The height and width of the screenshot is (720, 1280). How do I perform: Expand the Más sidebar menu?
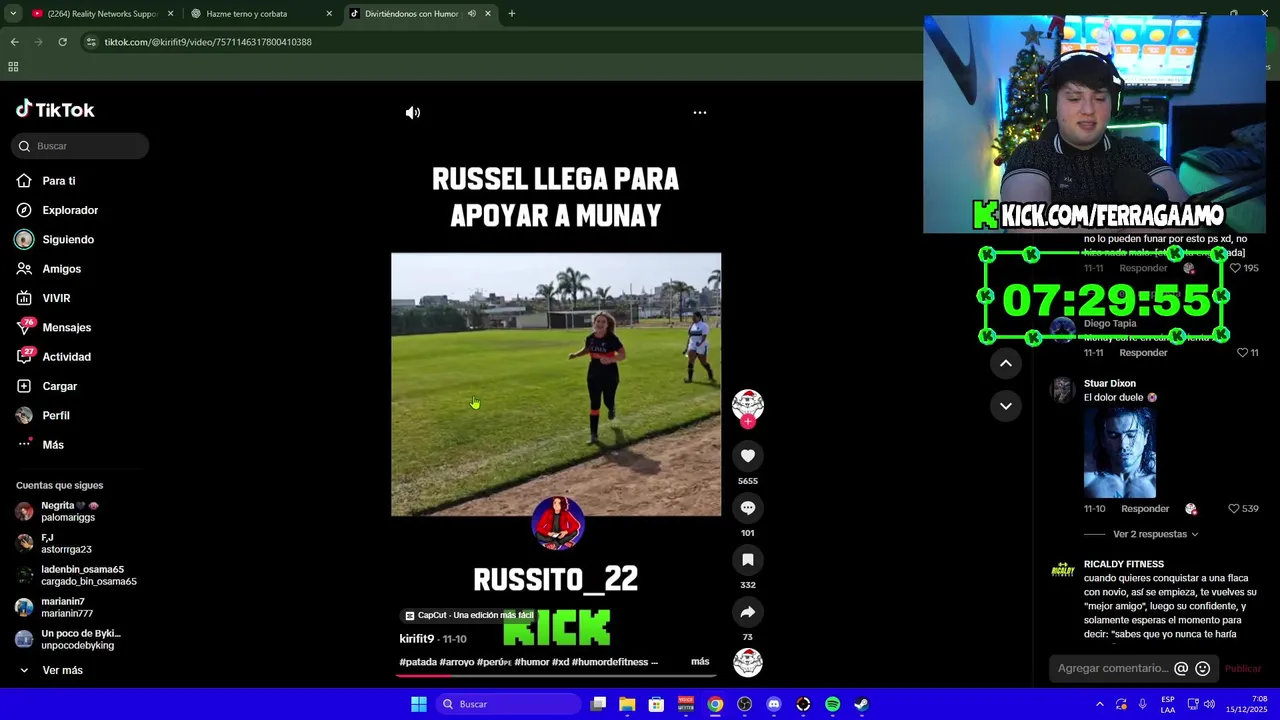point(53,445)
